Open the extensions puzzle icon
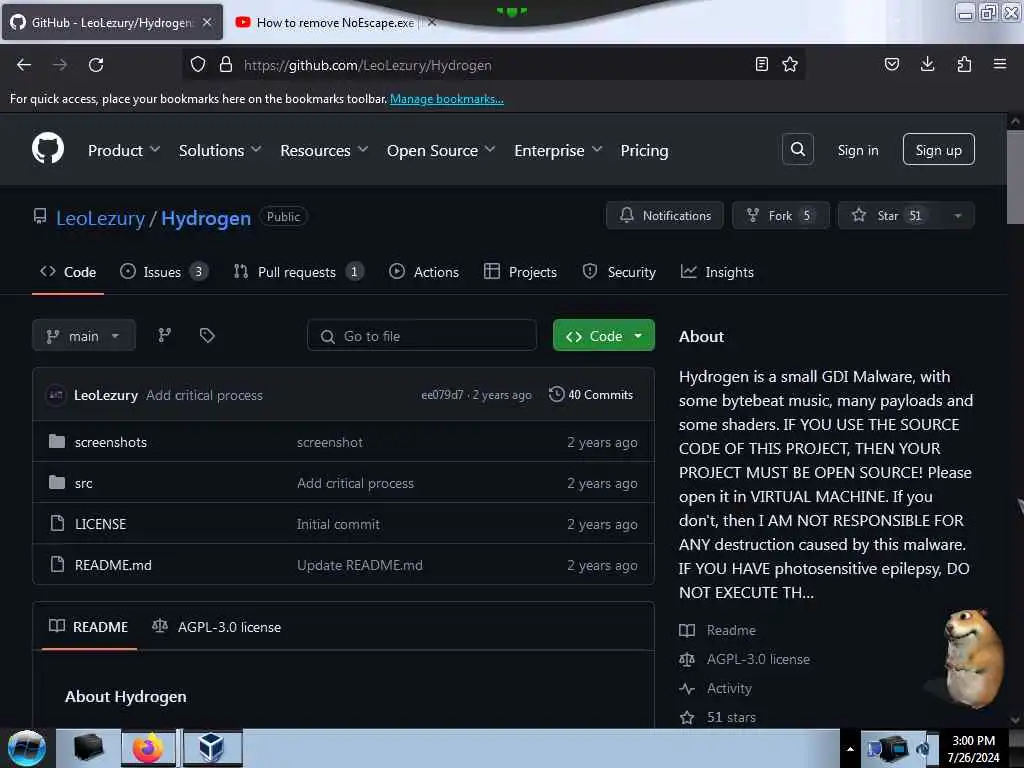This screenshot has width=1024, height=768. [x=964, y=64]
